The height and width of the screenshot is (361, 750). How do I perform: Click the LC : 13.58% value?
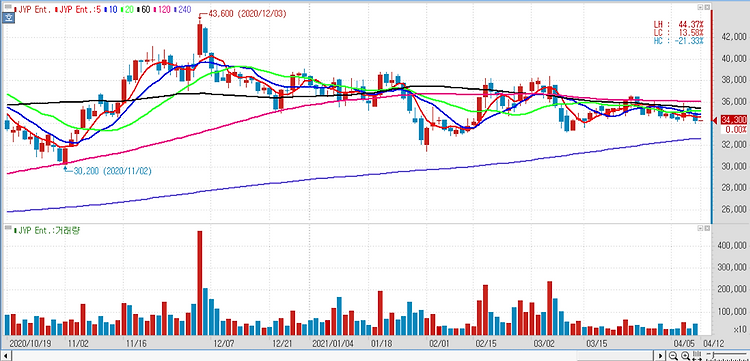[679, 33]
